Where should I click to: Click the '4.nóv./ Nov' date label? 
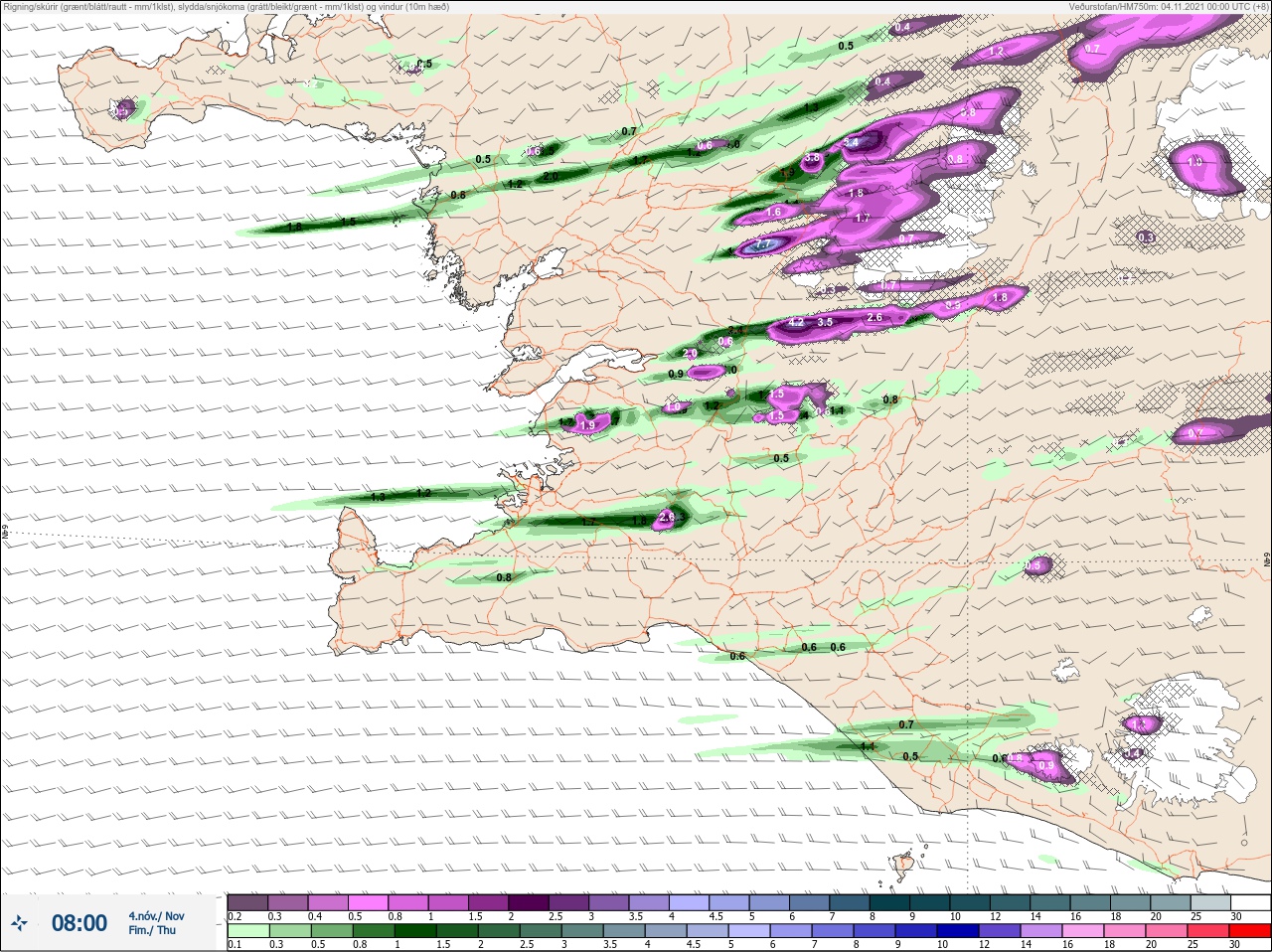click(156, 916)
